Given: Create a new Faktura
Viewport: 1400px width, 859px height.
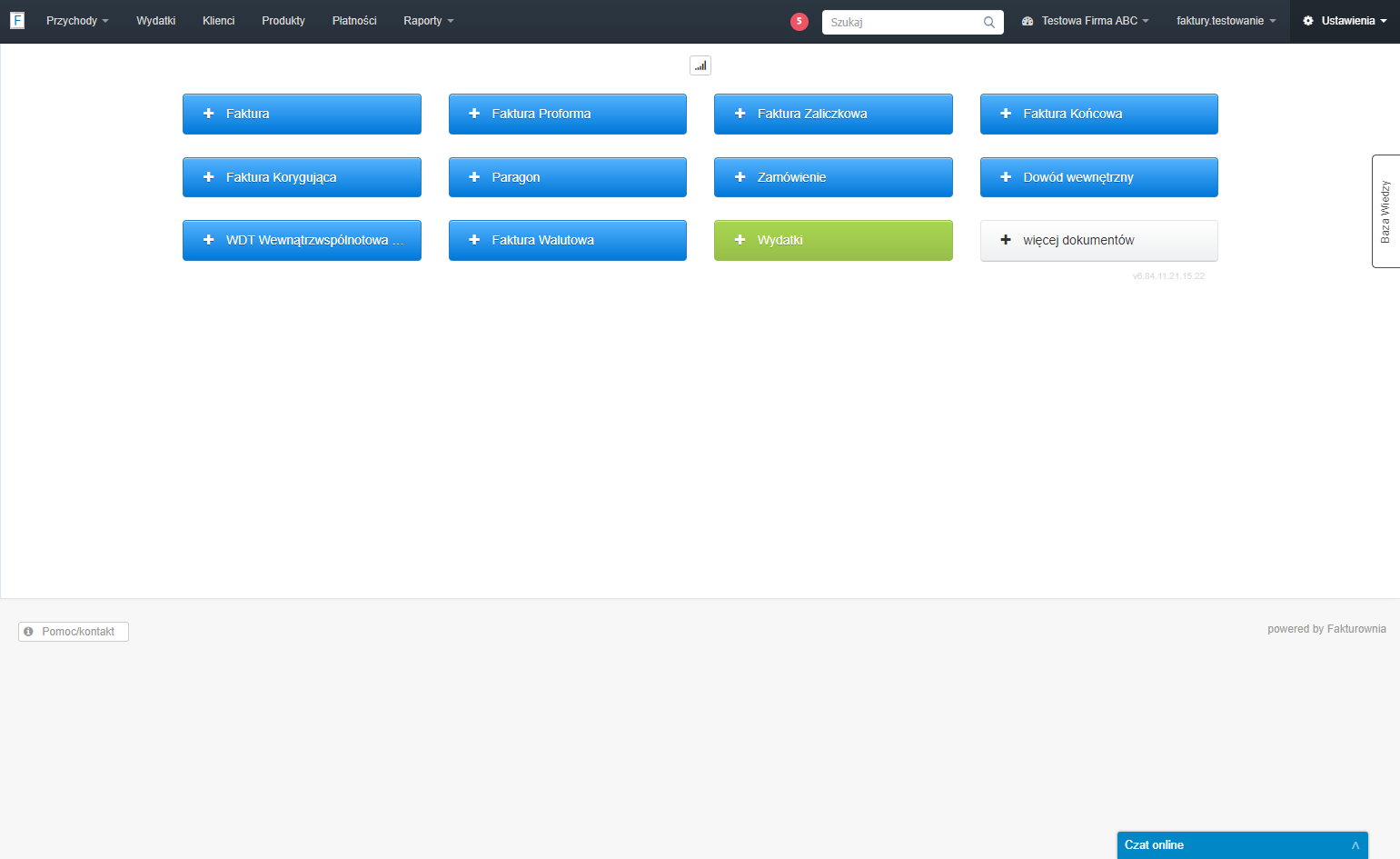Looking at the screenshot, I should (x=302, y=114).
